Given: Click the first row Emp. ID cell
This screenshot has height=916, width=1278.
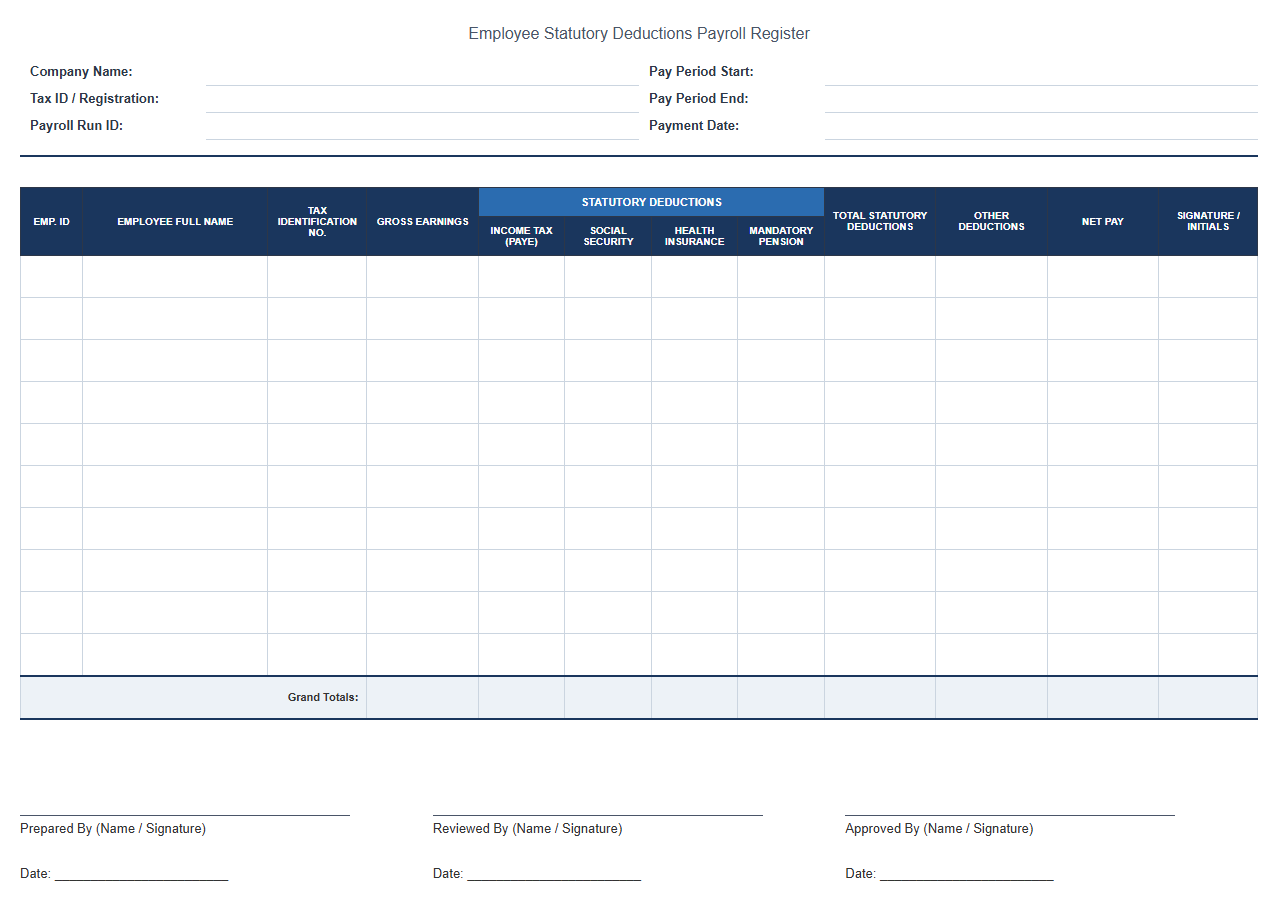Looking at the screenshot, I should (51, 277).
